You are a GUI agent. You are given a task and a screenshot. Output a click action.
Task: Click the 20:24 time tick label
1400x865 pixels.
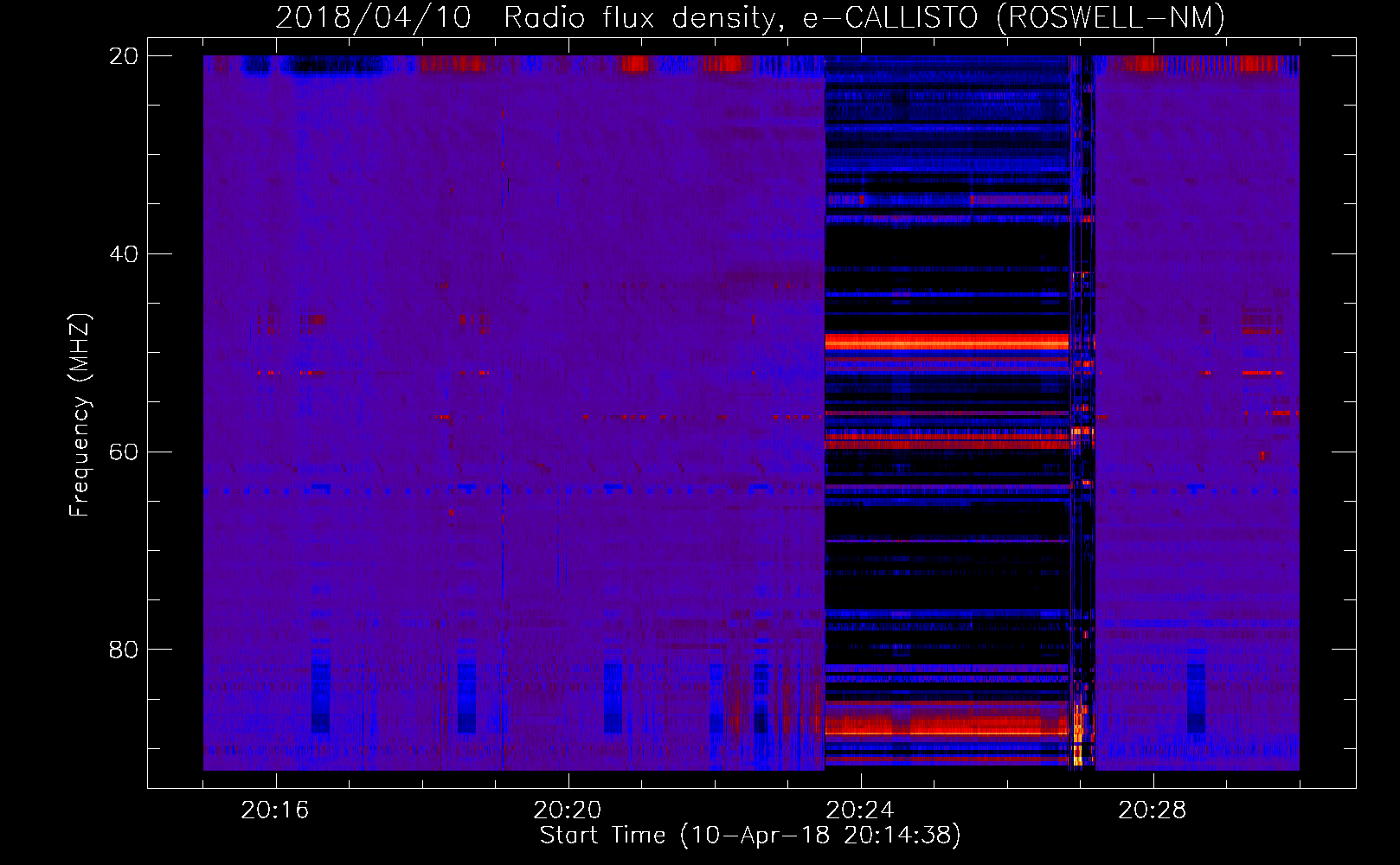(x=860, y=811)
